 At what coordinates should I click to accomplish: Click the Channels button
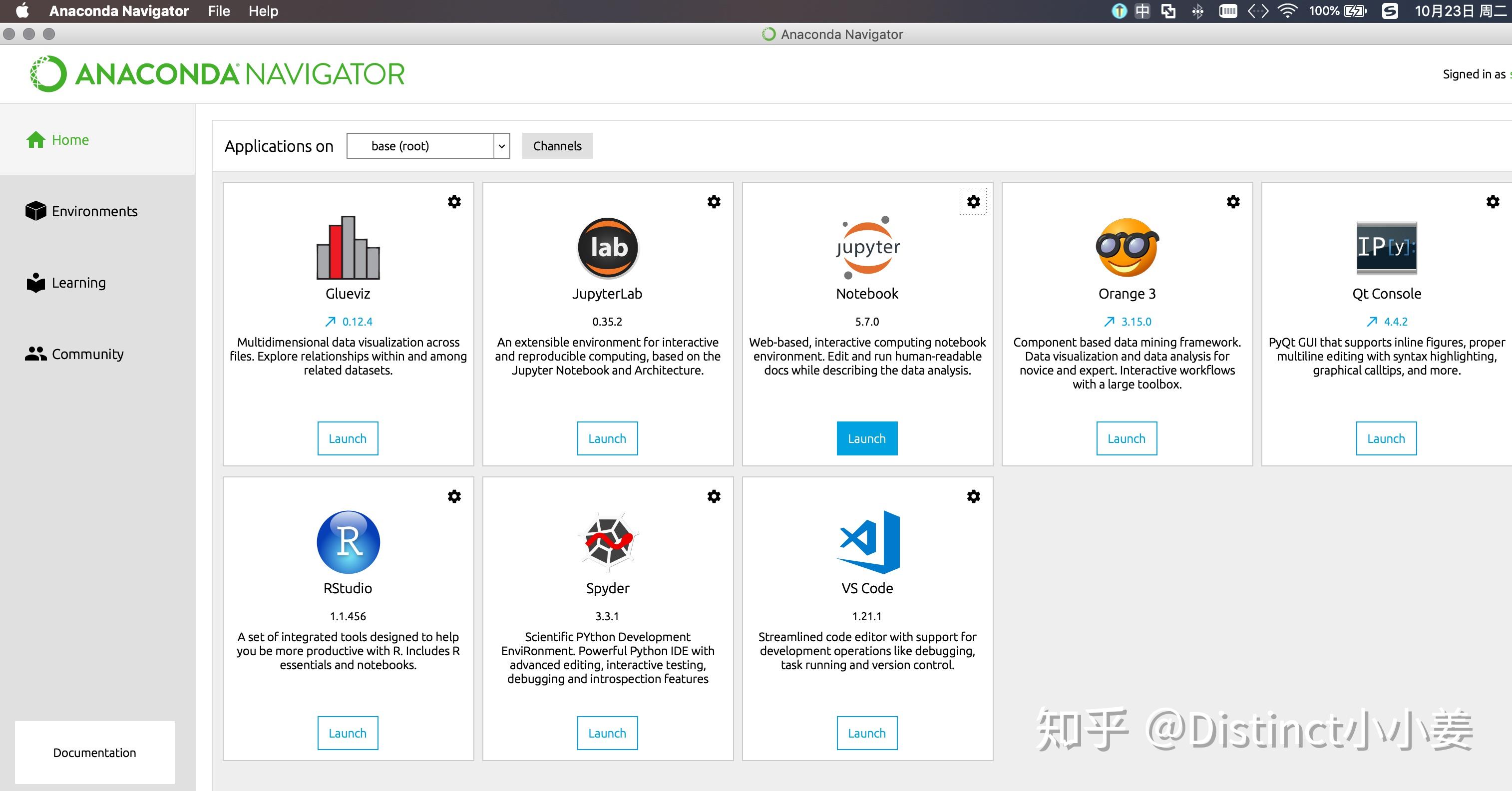point(558,146)
